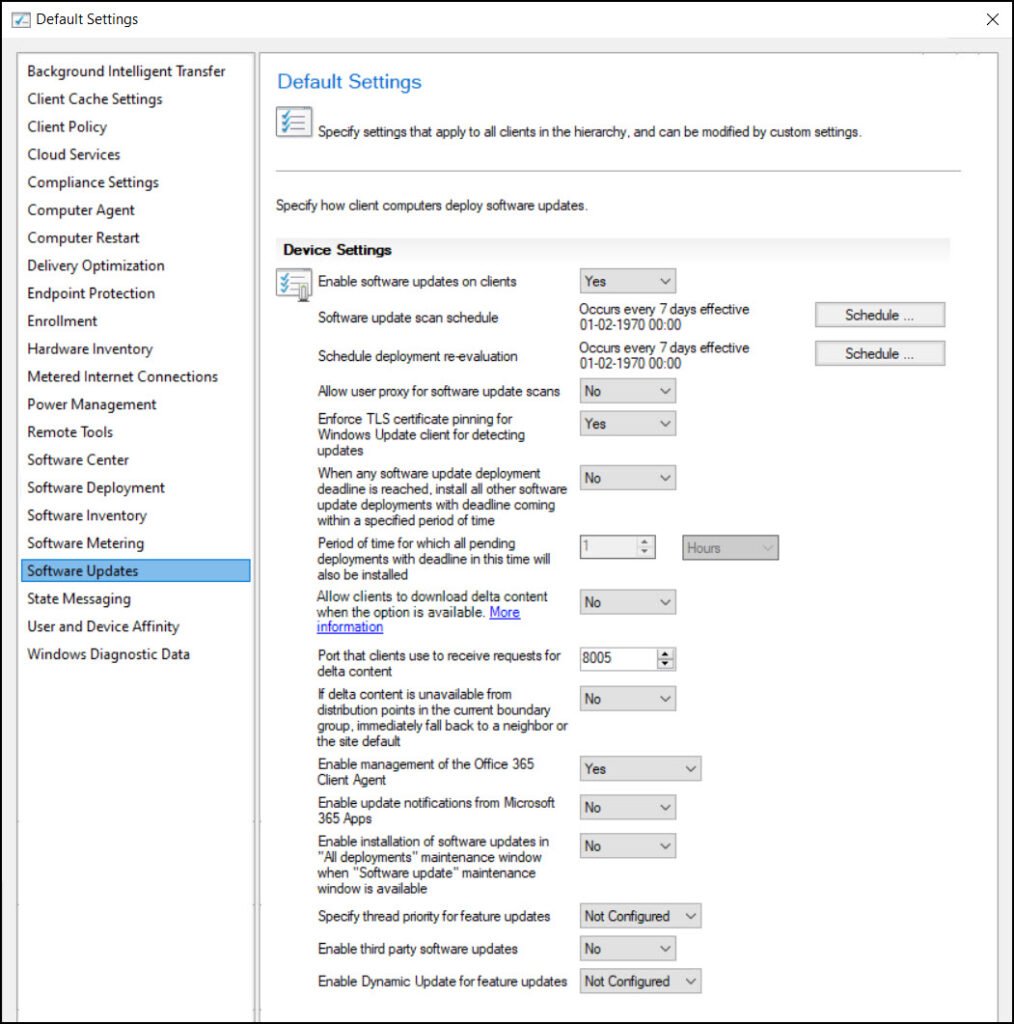The width and height of the screenshot is (1014, 1024).
Task: Open the delta content fallback dropdown
Action: (x=627, y=699)
